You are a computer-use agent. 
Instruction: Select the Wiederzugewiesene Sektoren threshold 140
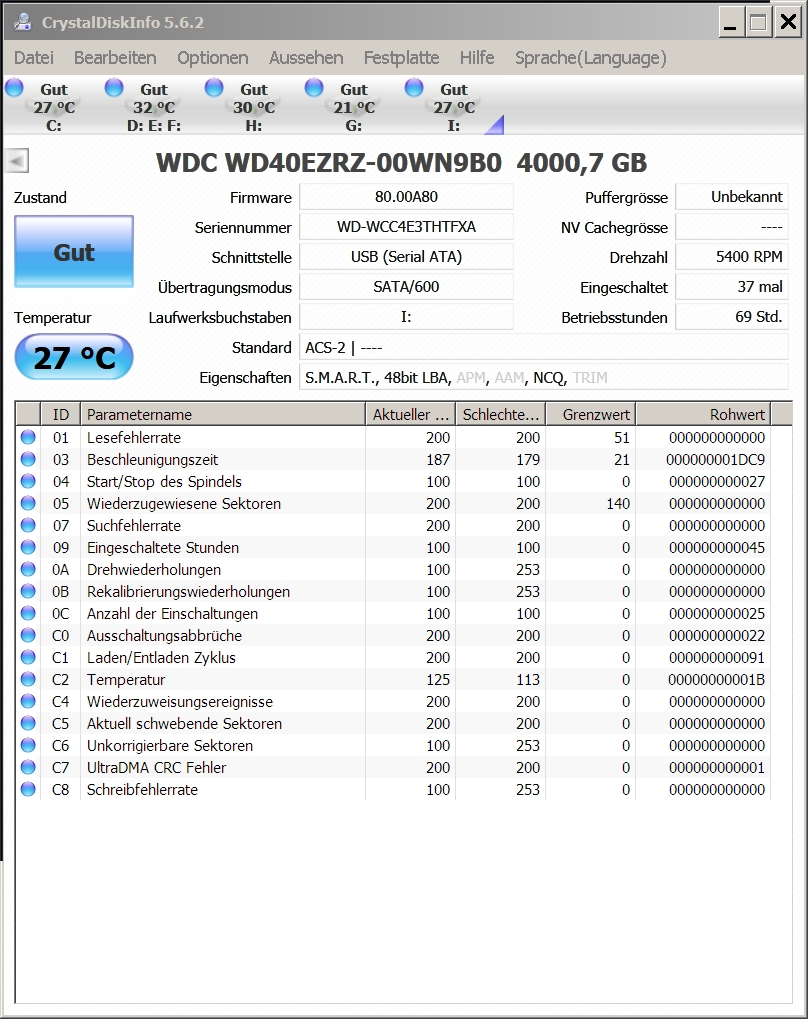coord(618,504)
